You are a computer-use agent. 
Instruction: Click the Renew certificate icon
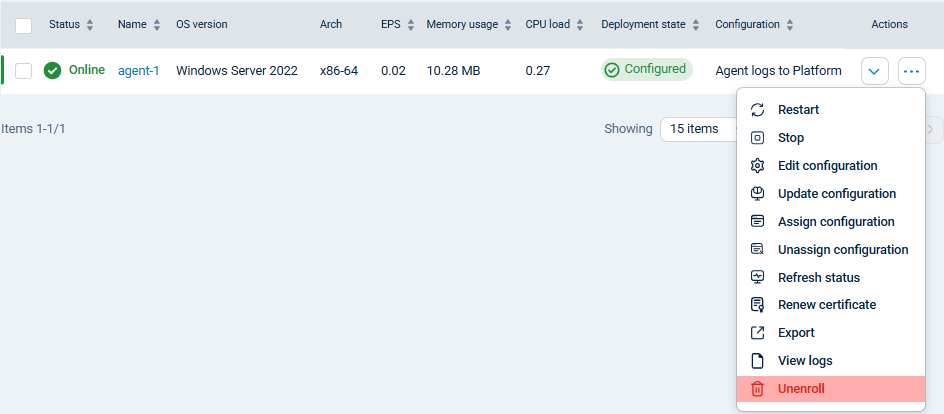point(757,305)
